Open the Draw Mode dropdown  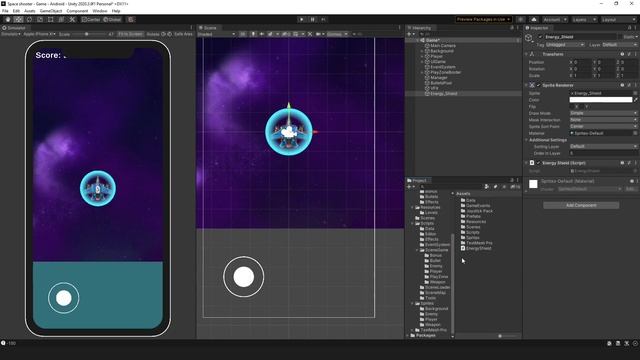coord(603,113)
